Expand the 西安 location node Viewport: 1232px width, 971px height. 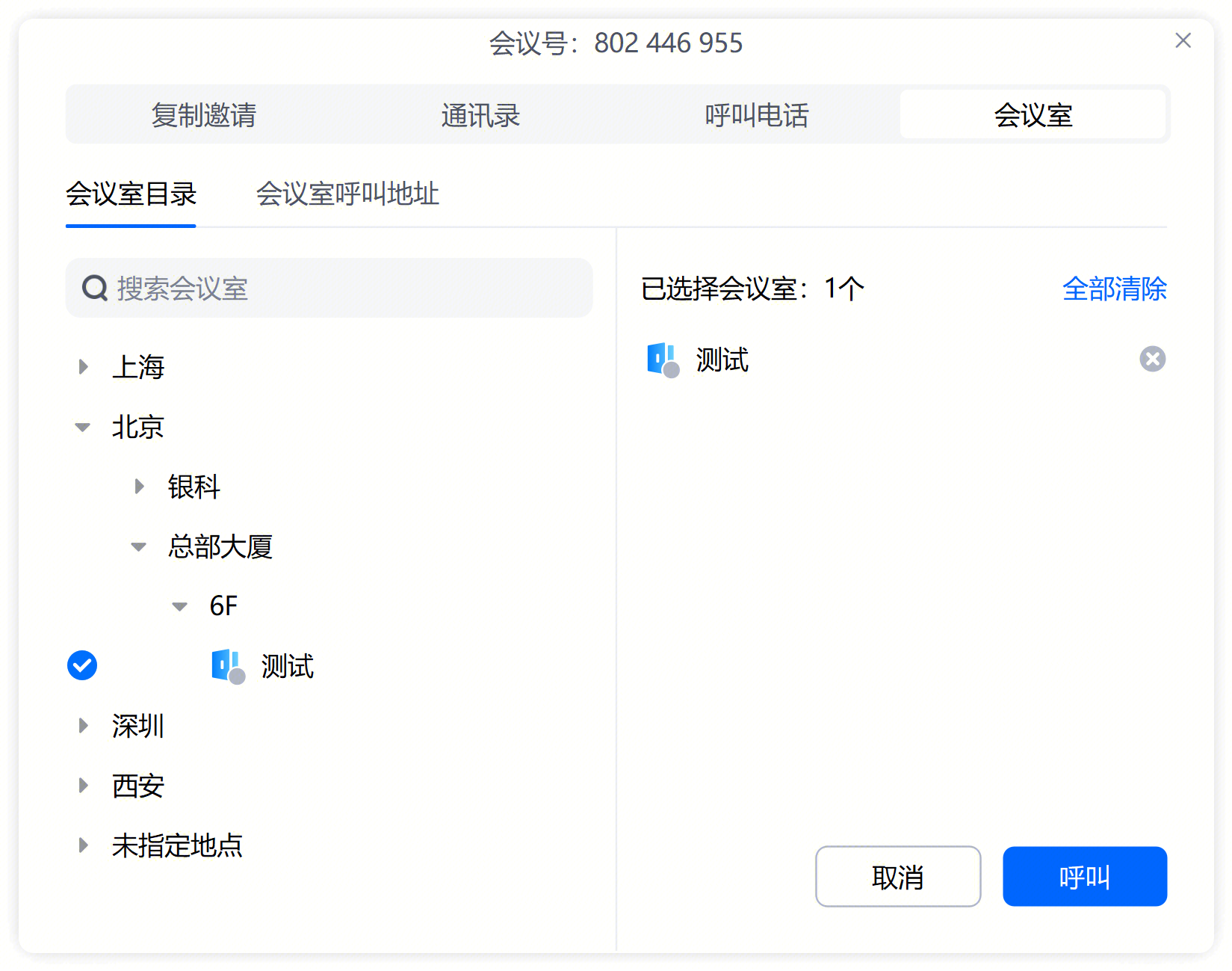(83, 786)
